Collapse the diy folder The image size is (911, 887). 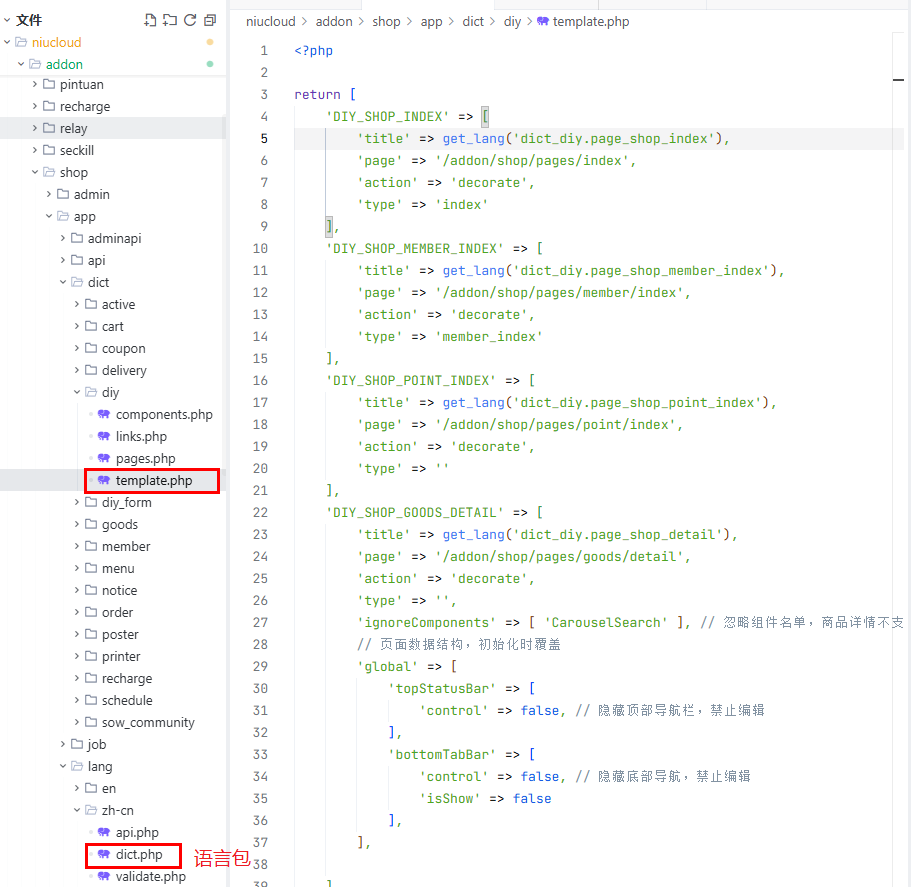point(77,392)
